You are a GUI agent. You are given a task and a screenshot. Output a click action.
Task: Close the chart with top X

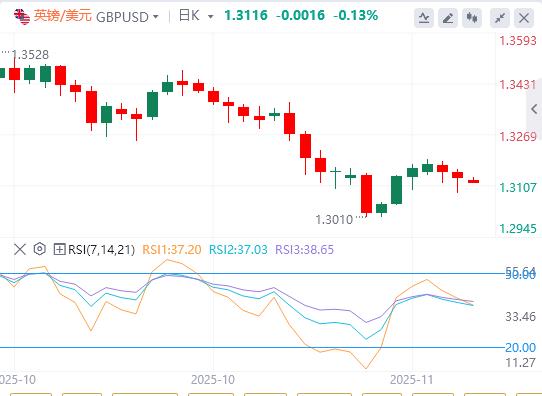pyautogui.click(x=524, y=18)
